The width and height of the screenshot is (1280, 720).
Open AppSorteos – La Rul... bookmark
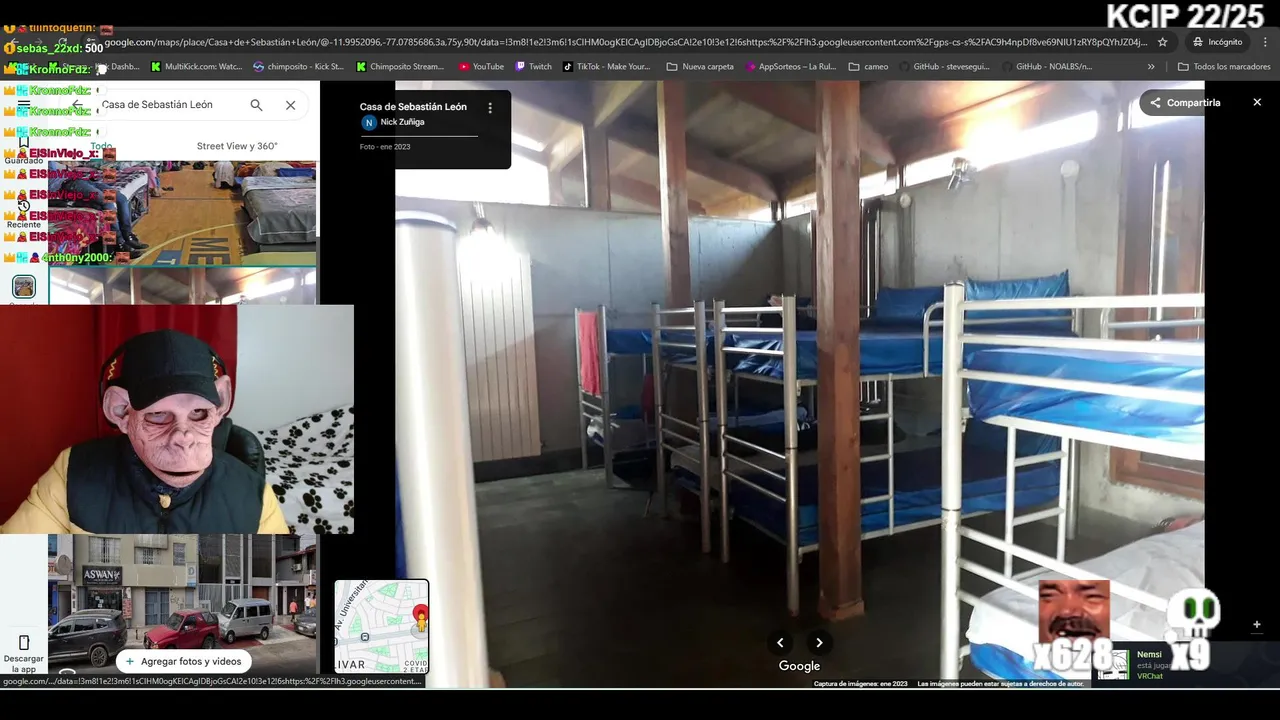coord(790,67)
